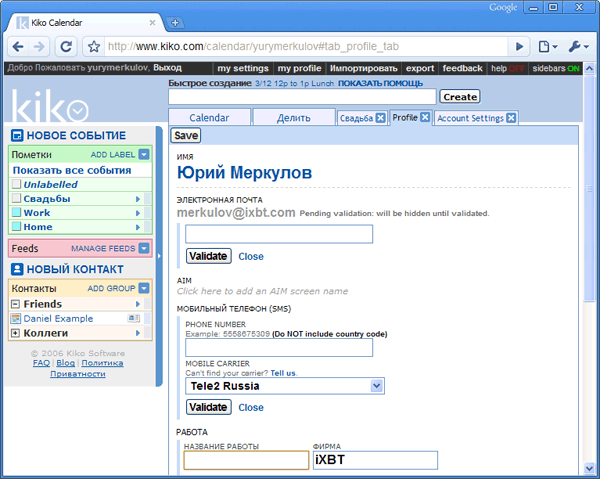Image resolution: width=600 pixels, height=479 pixels.
Task: Click Validate under mobile carrier
Action: coord(209,407)
